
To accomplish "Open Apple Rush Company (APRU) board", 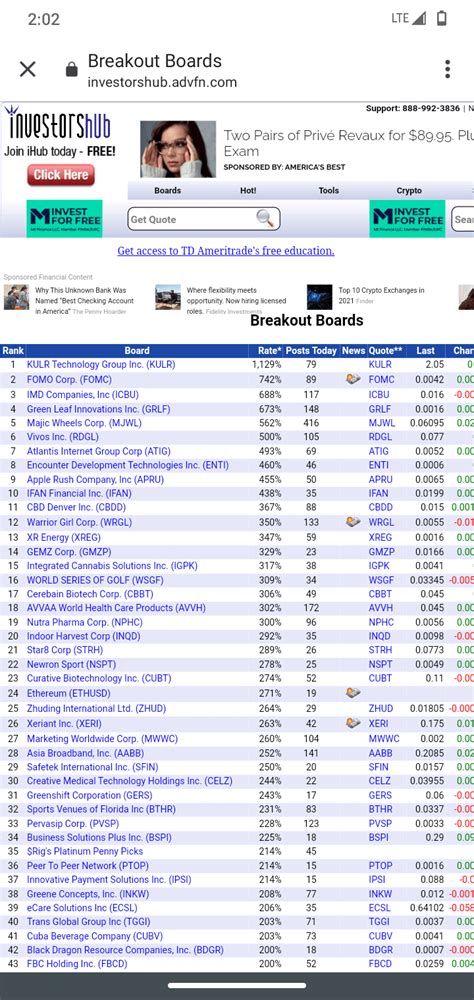I will 96,479.
